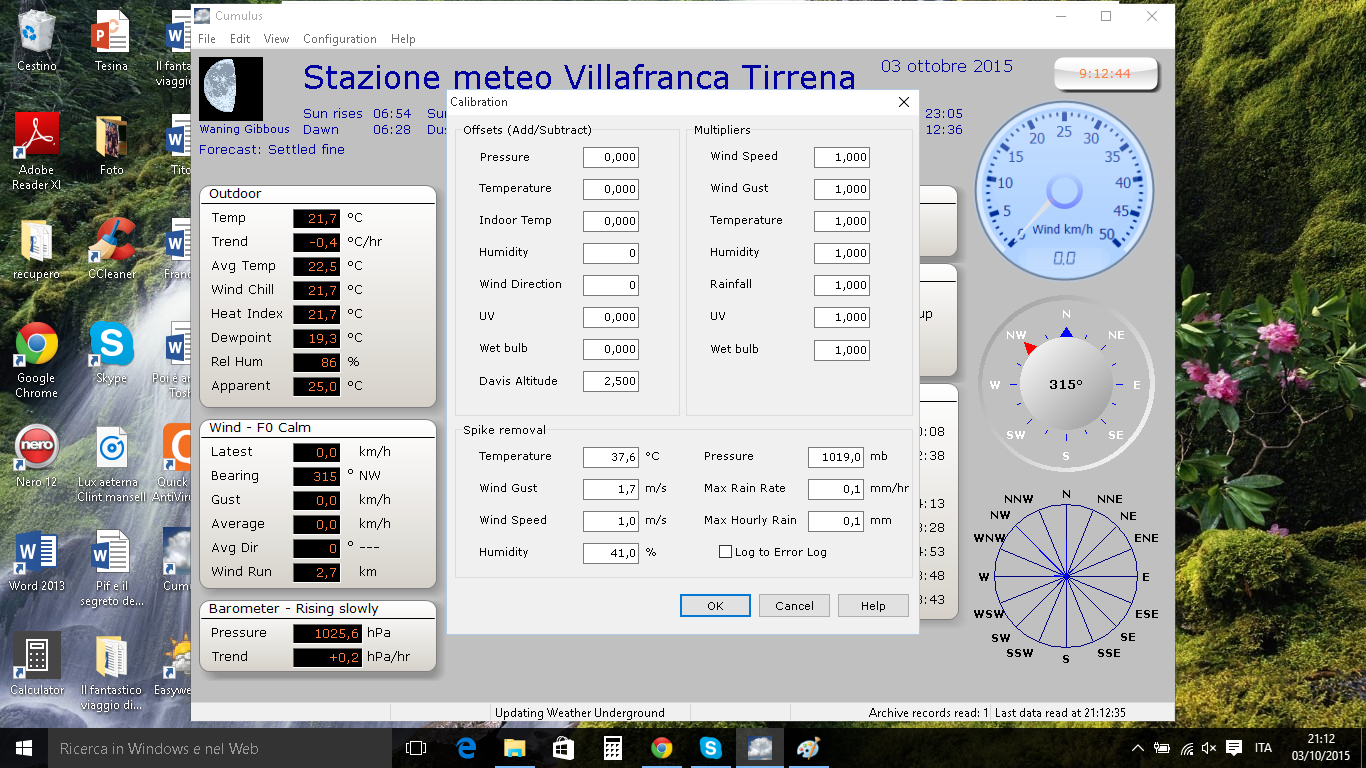Enable the Log to Error Log checkbox
Screen dimensions: 1366x768
click(726, 552)
